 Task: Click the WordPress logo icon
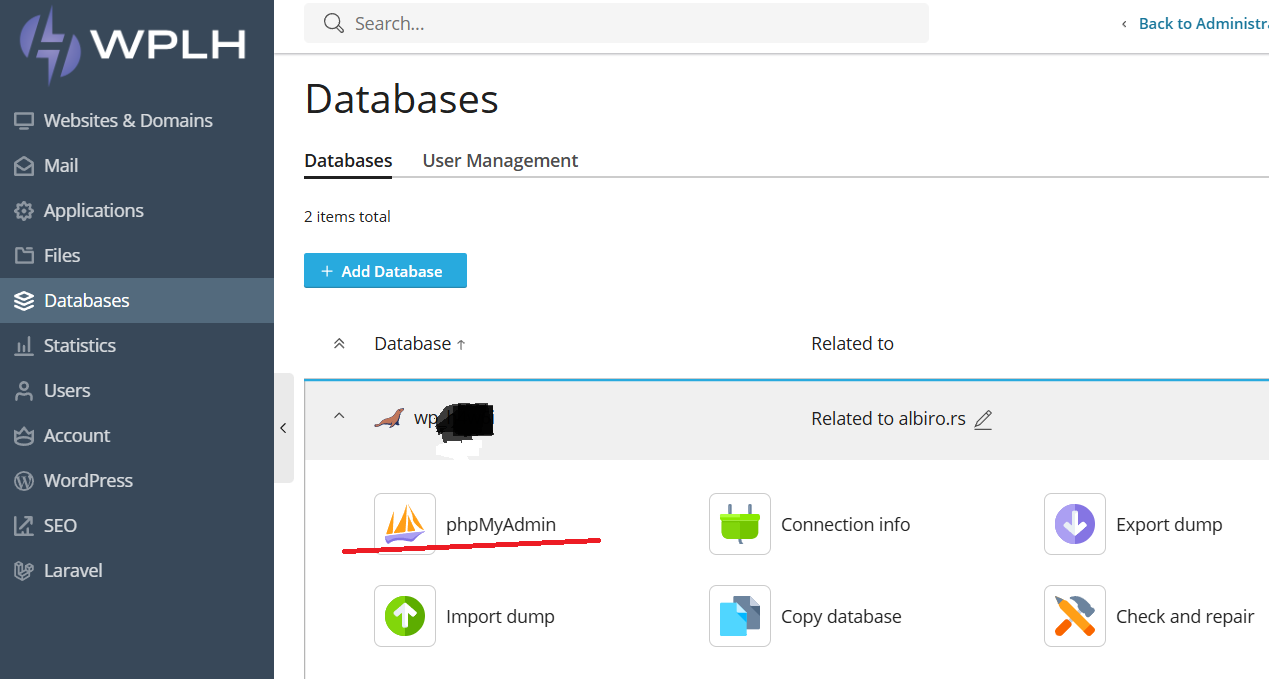pos(24,481)
